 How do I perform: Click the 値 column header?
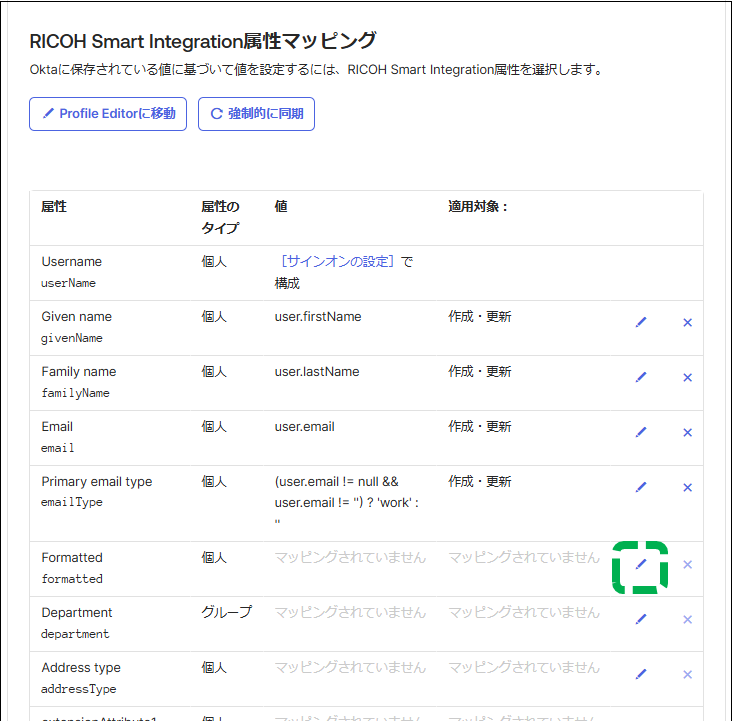pyautogui.click(x=281, y=206)
